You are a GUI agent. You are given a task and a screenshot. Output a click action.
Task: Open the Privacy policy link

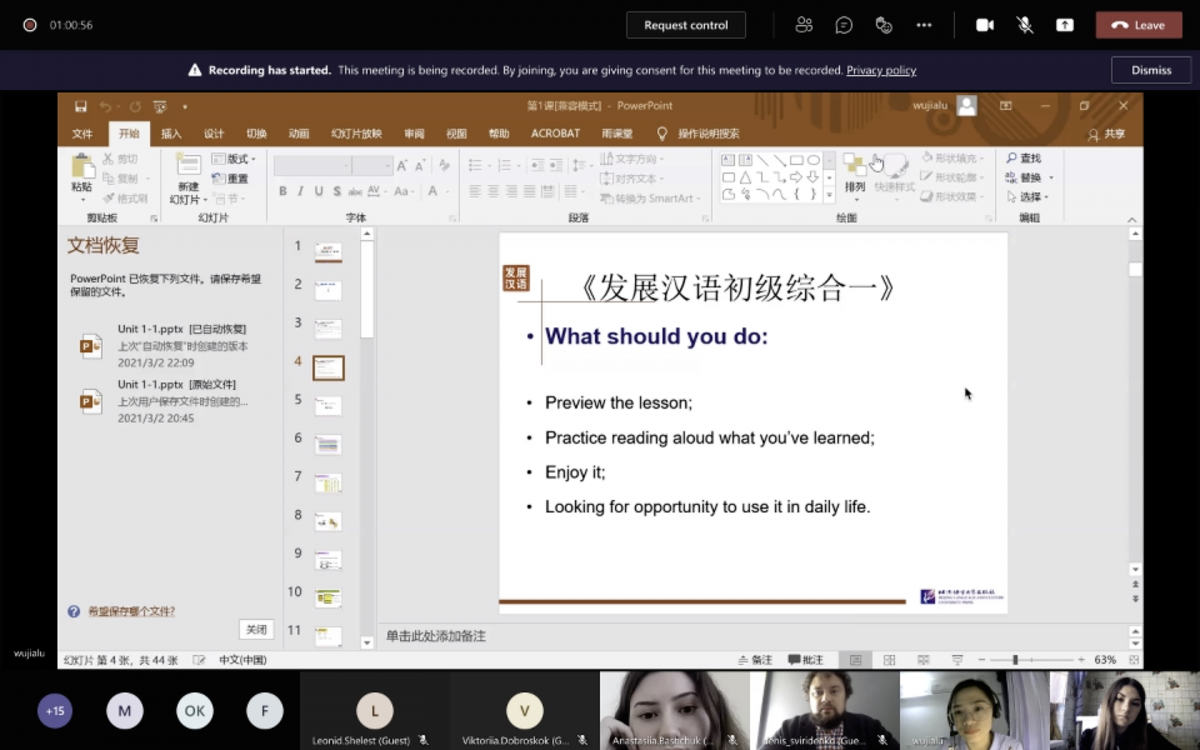tap(881, 70)
